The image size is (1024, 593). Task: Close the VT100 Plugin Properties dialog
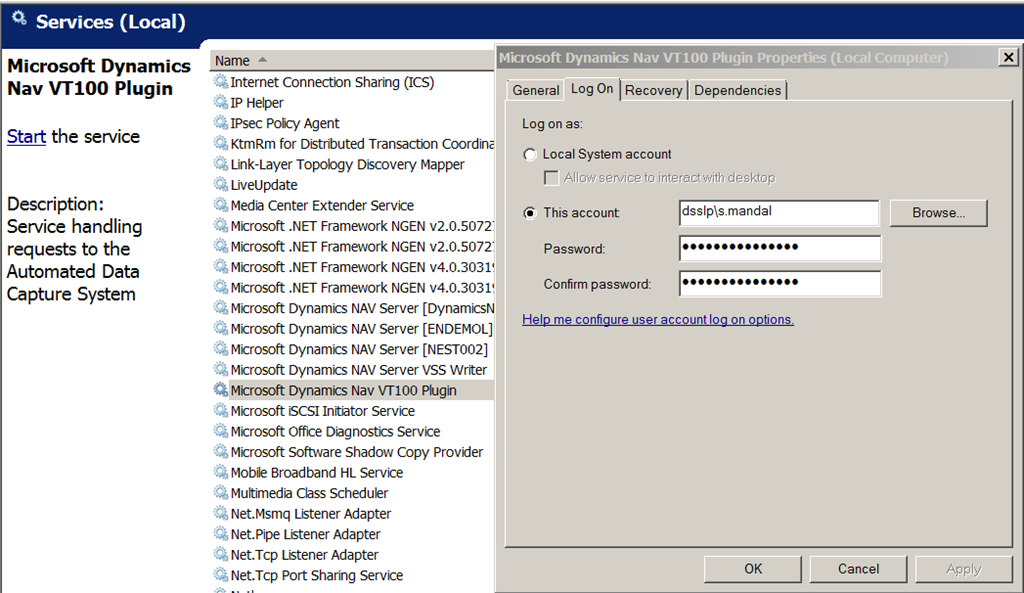1008,57
